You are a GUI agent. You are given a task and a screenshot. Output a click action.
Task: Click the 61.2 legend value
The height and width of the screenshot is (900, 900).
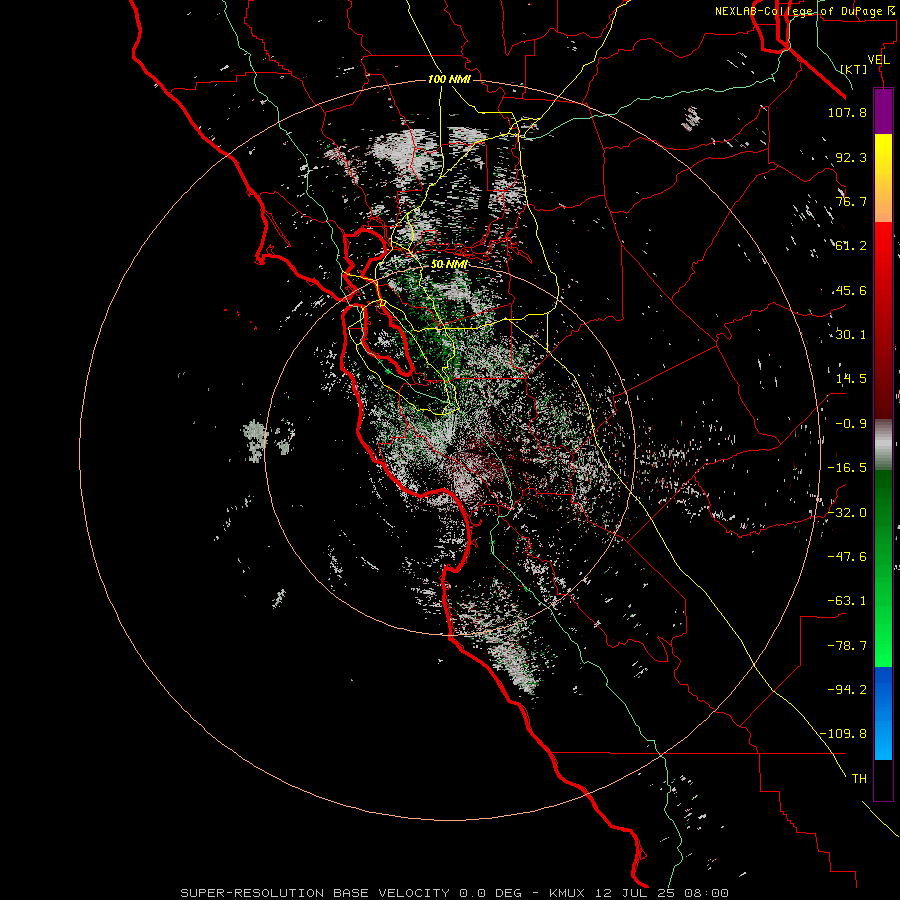pos(851,246)
